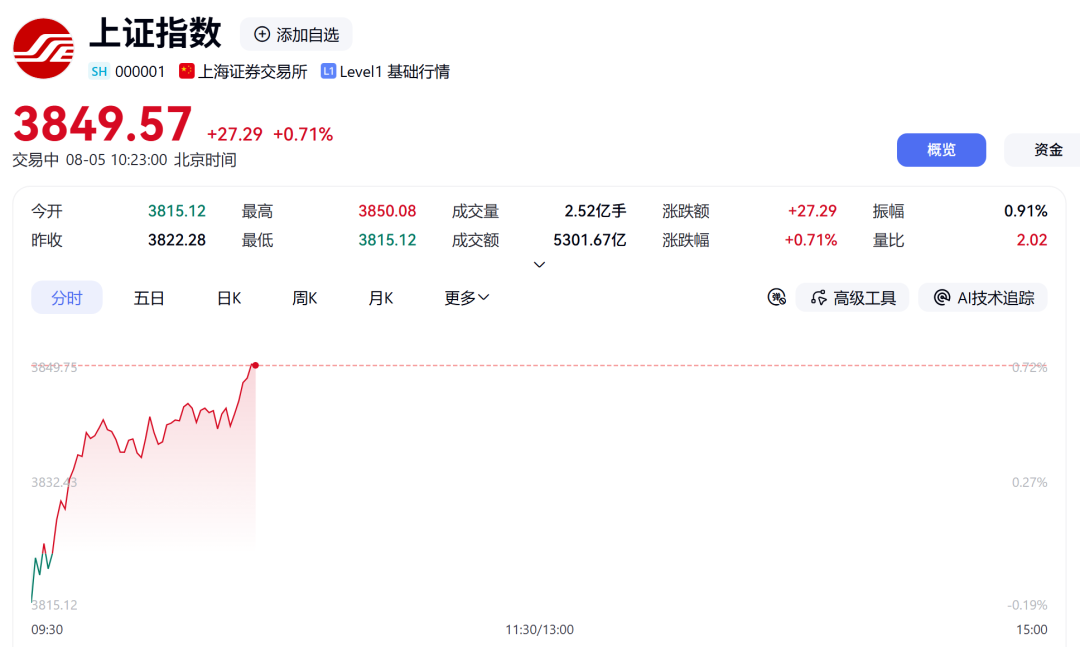The image size is (1080, 647).
Task: Click the Level1 基础行情 label
Action: click(x=395, y=72)
